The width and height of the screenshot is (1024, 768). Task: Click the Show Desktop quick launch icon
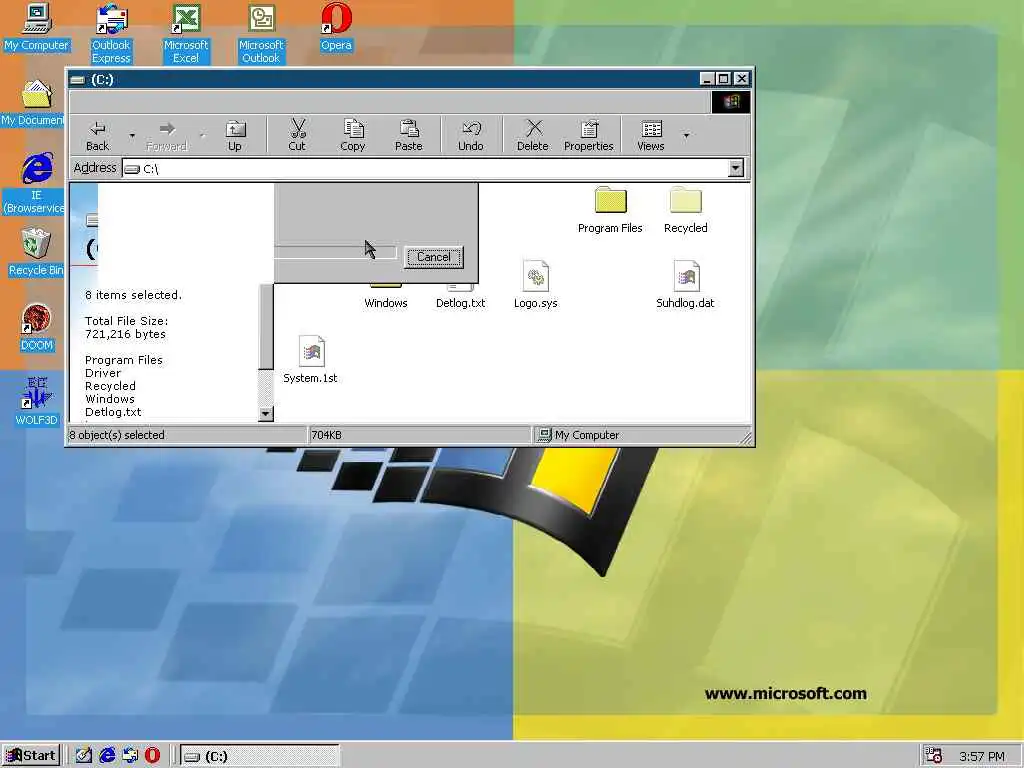point(84,756)
